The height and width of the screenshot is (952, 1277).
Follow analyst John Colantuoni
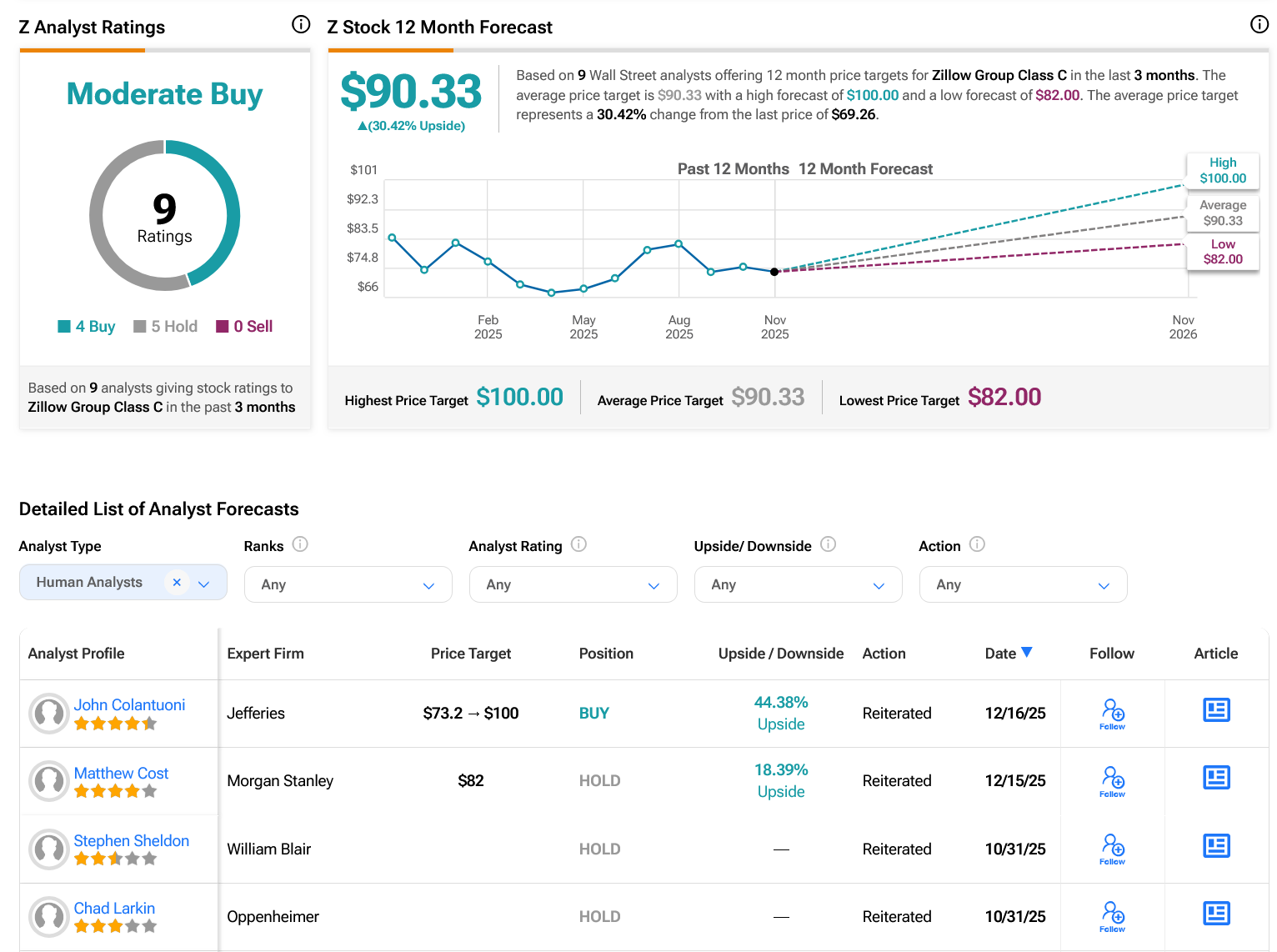click(1112, 714)
